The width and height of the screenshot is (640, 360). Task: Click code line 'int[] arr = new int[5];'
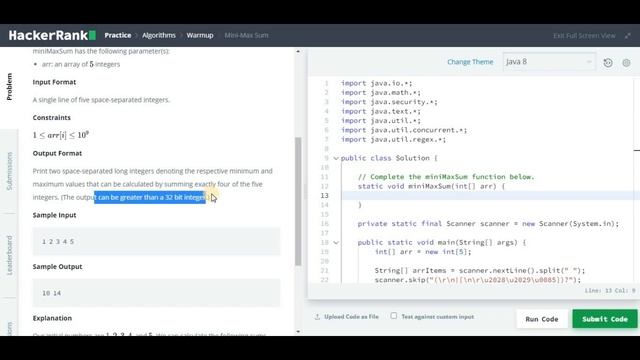coord(423,252)
